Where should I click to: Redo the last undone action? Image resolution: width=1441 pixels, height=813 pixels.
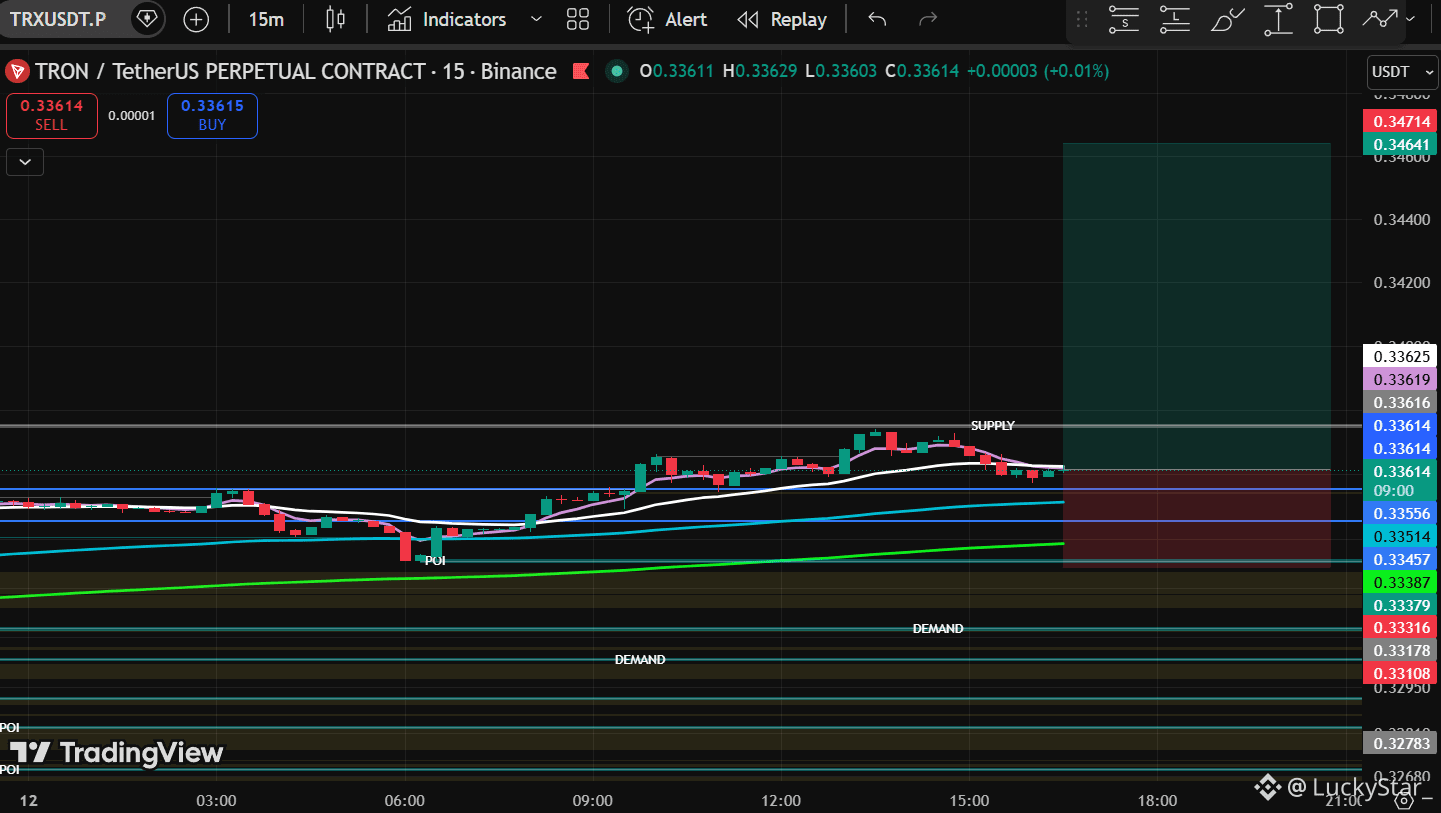coord(928,19)
